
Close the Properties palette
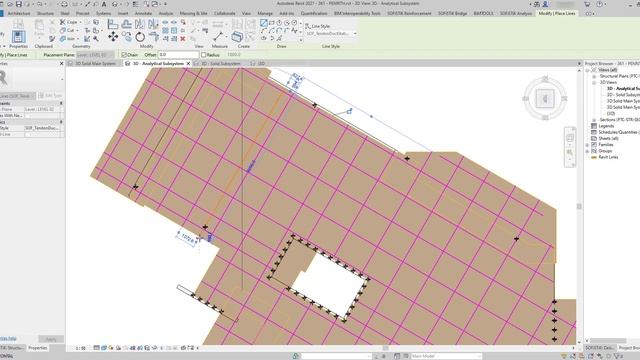click(62, 64)
